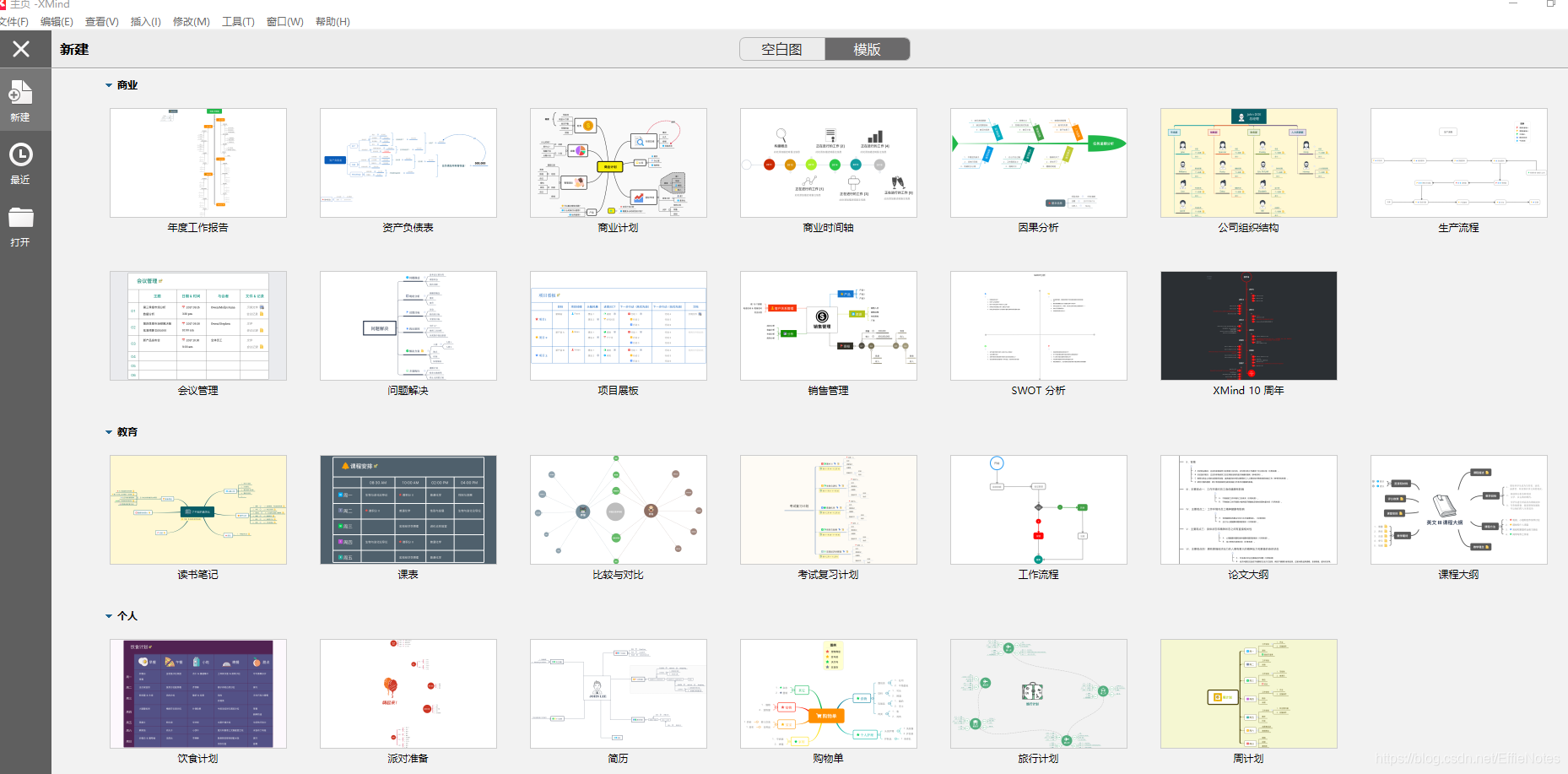The image size is (1568, 774).
Task: Select the 商业计划 template thumbnail
Action: click(619, 163)
